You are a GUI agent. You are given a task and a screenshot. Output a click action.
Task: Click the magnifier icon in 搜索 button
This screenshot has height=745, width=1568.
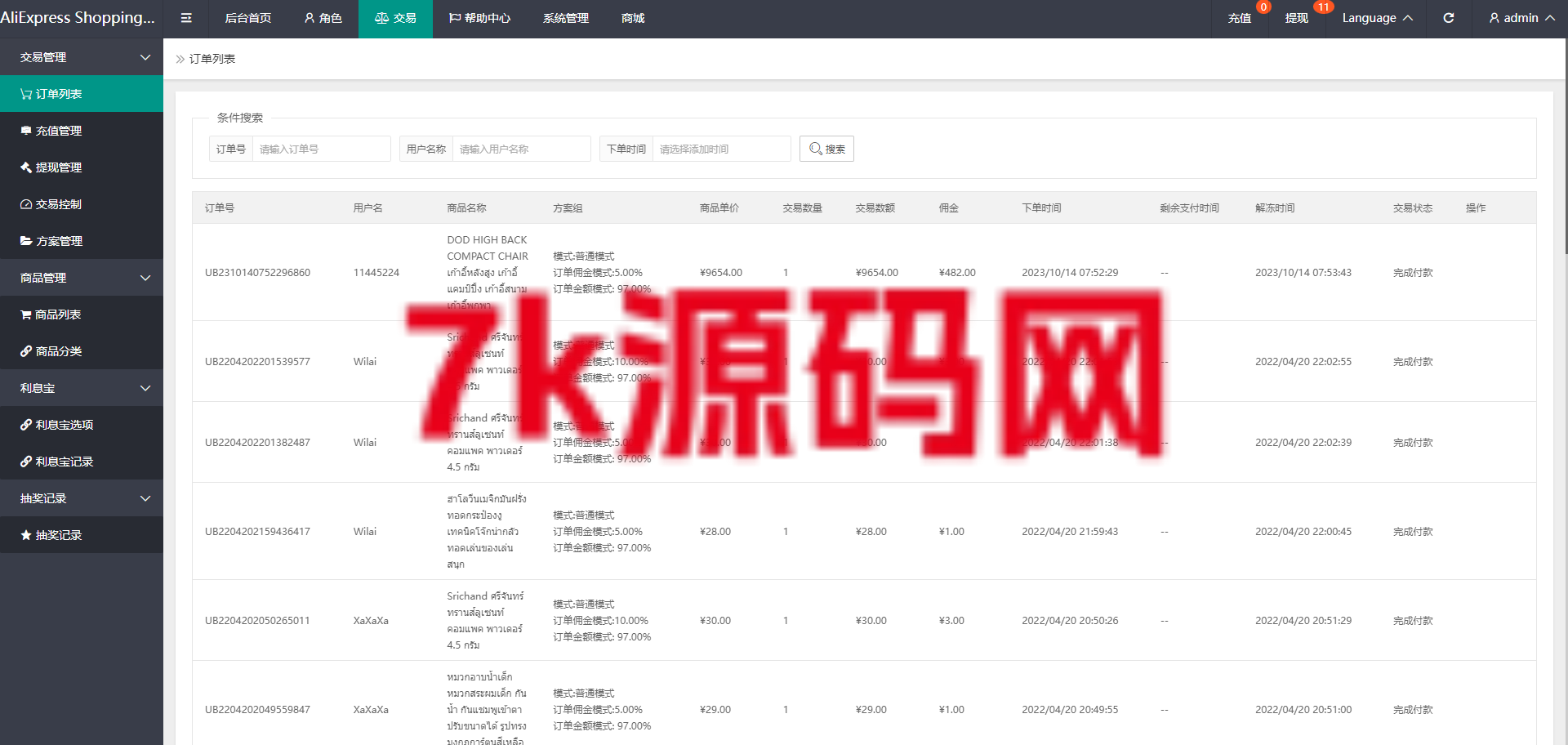[815, 149]
